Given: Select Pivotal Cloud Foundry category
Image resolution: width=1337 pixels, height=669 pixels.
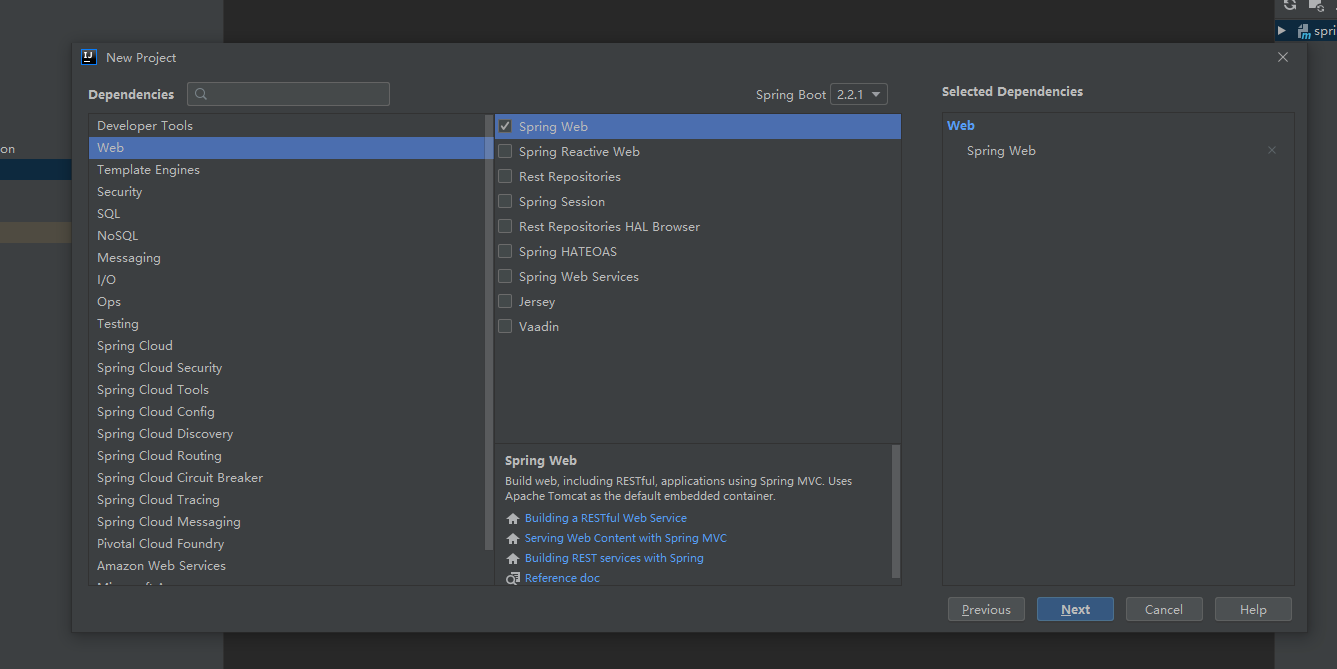Looking at the screenshot, I should coord(287,544).
